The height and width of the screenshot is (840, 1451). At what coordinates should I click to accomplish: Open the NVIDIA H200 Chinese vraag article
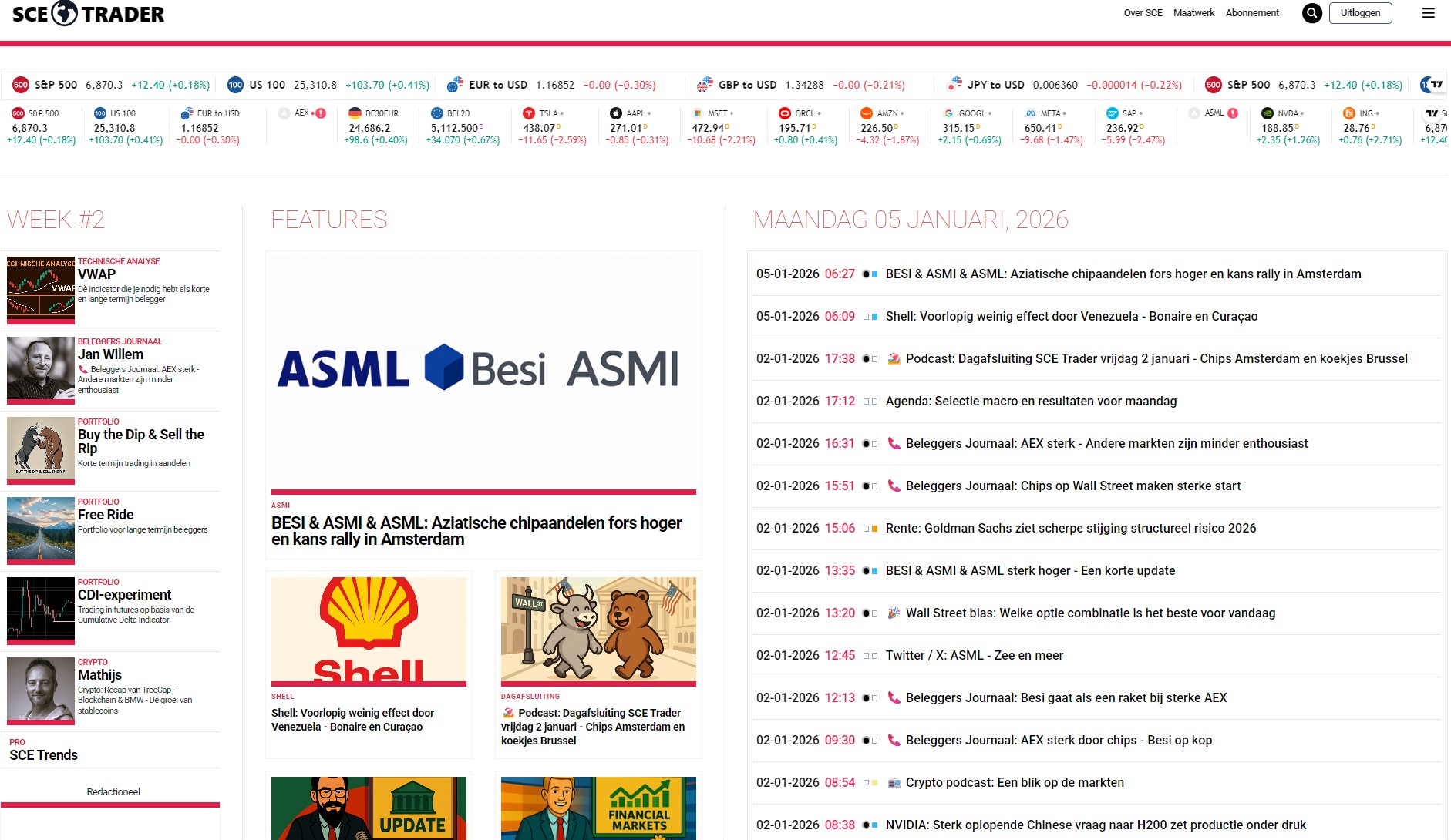tap(1096, 825)
